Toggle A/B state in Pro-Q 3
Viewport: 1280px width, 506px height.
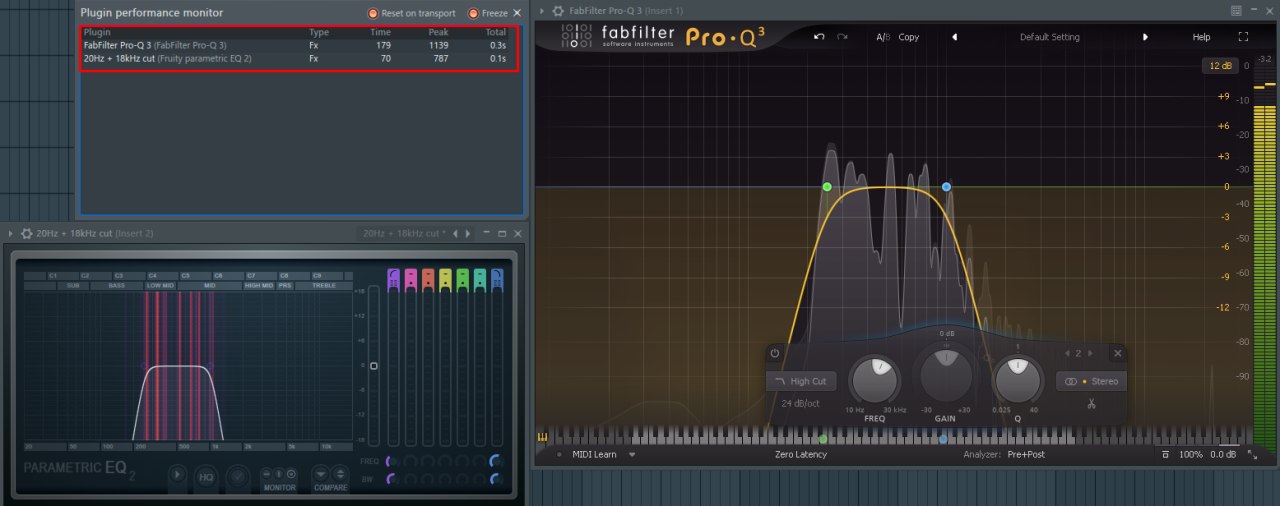(x=883, y=37)
